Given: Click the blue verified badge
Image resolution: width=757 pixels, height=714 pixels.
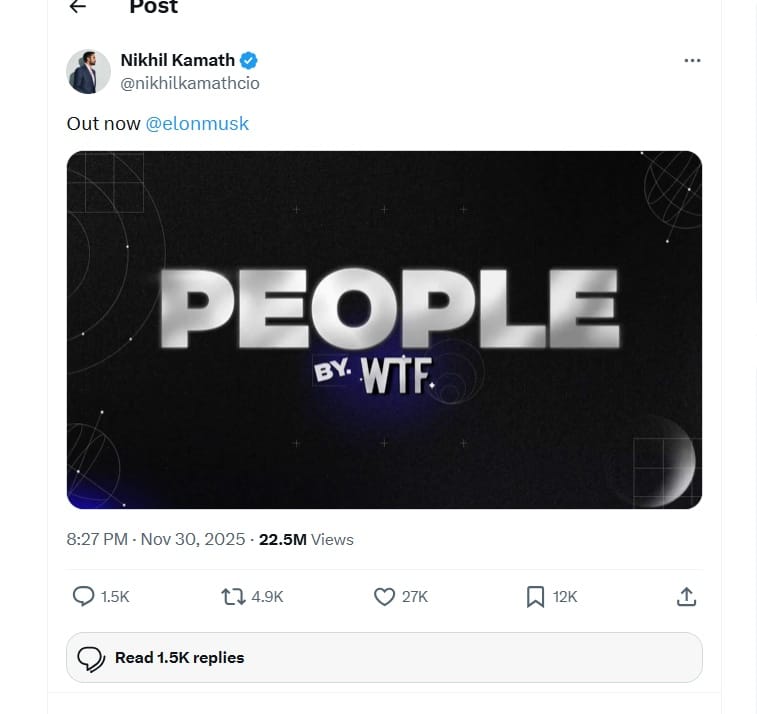Looking at the screenshot, I should 249,61.
